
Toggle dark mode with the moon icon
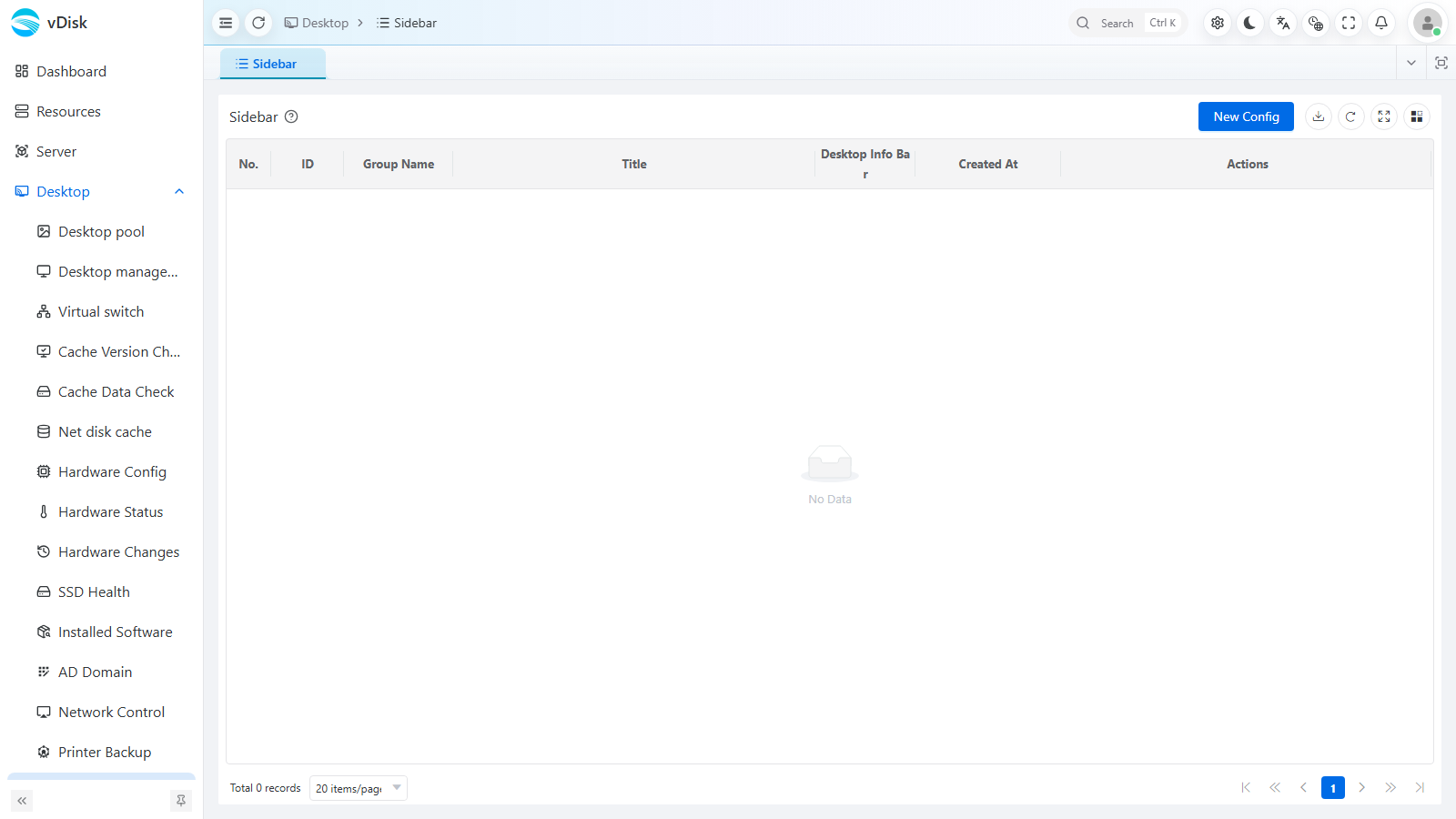click(1250, 23)
